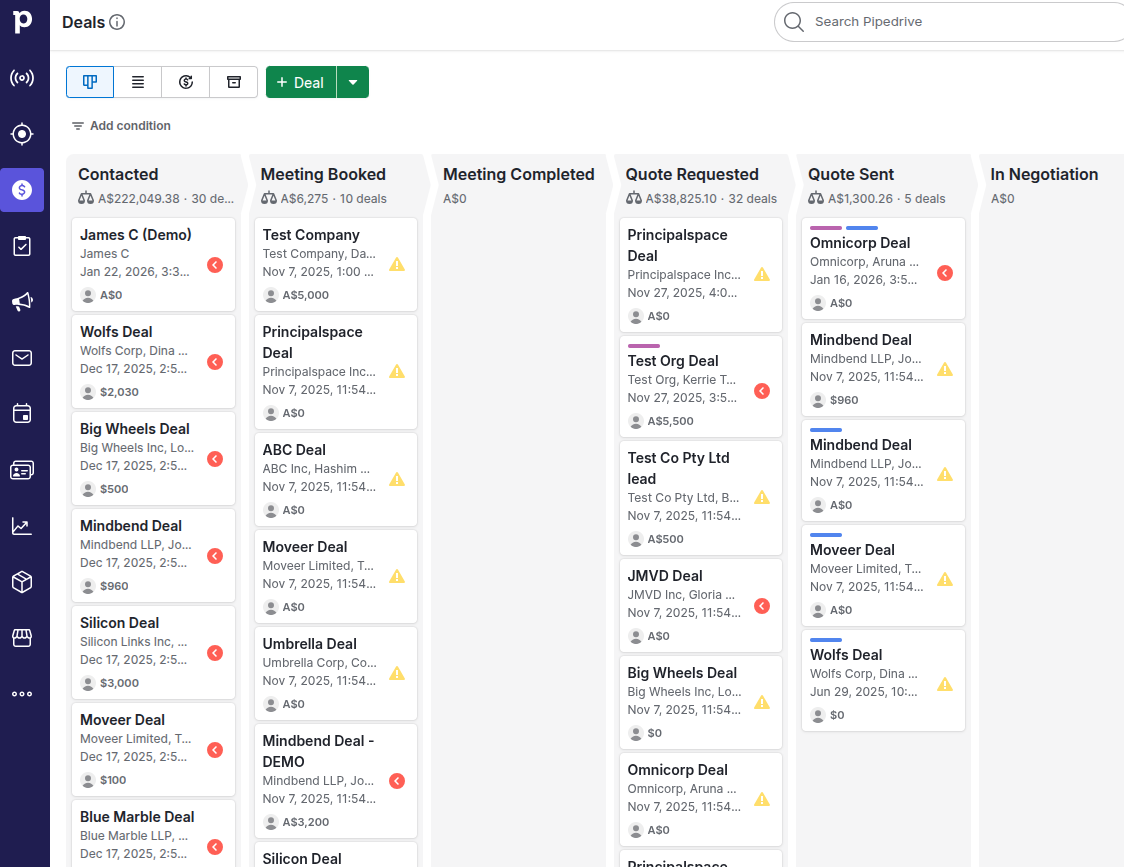
Task: Open the Blue Marble Deal card
Action: click(153, 834)
